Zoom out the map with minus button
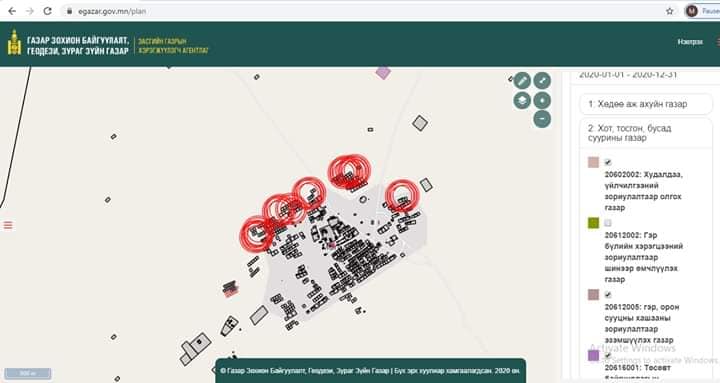Screen dimensions: 720x383 542,119
